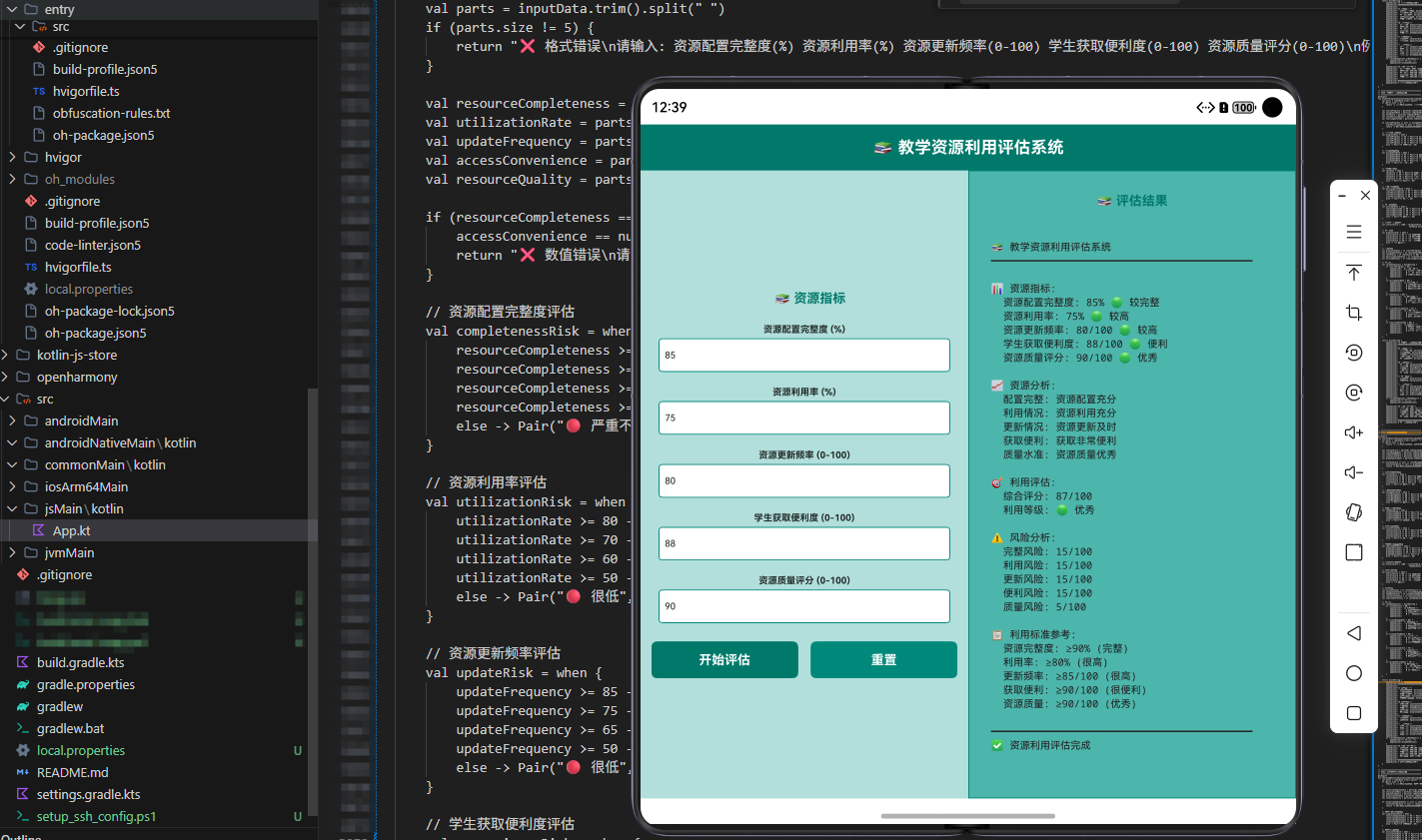
Task: Click the battery indicator in phone status bar
Action: pyautogui.click(x=1244, y=108)
